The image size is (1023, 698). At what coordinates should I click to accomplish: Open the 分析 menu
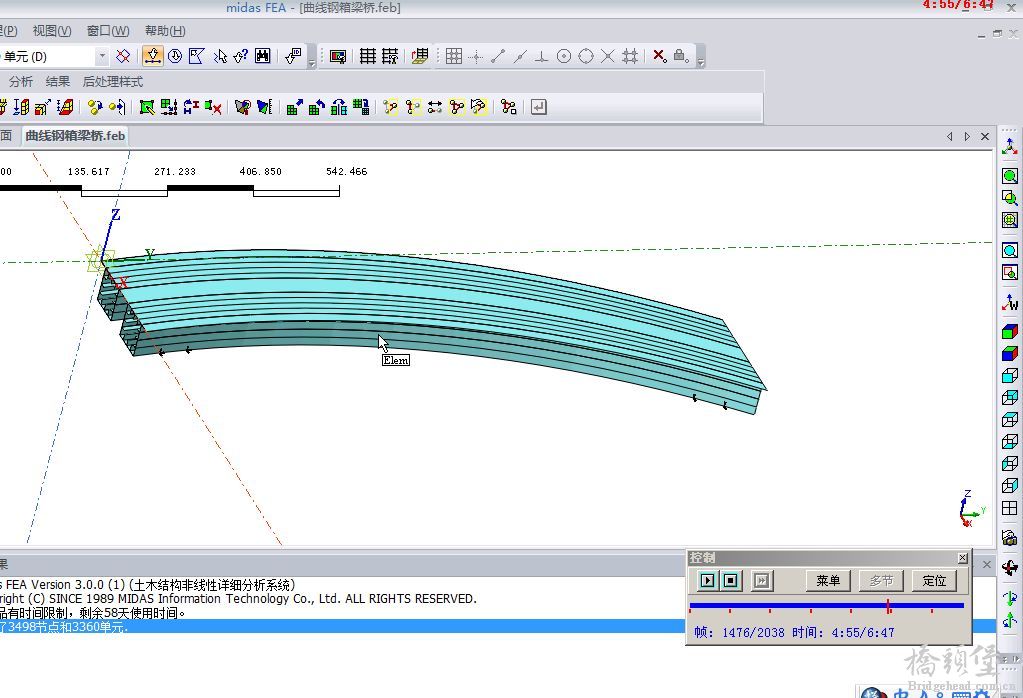tap(21, 82)
